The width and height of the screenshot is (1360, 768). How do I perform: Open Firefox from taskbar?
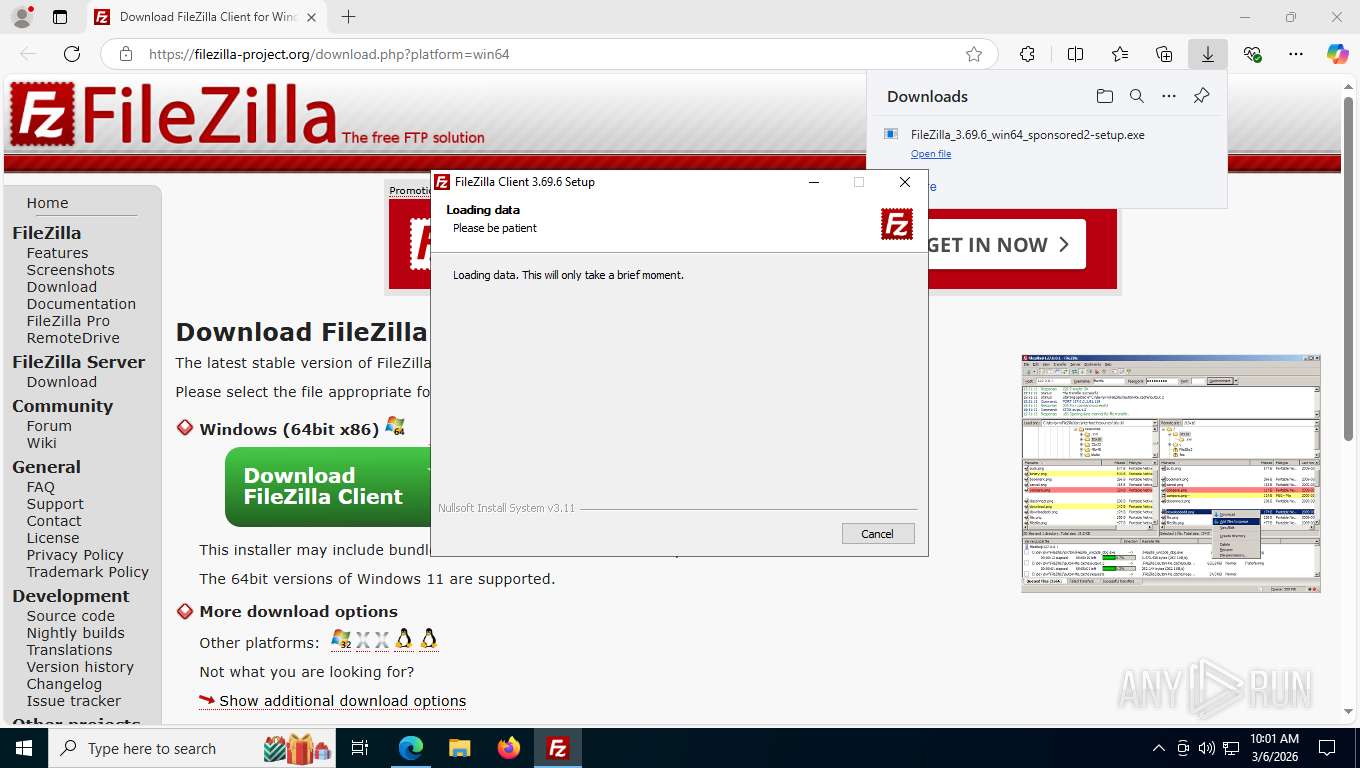tap(509, 748)
